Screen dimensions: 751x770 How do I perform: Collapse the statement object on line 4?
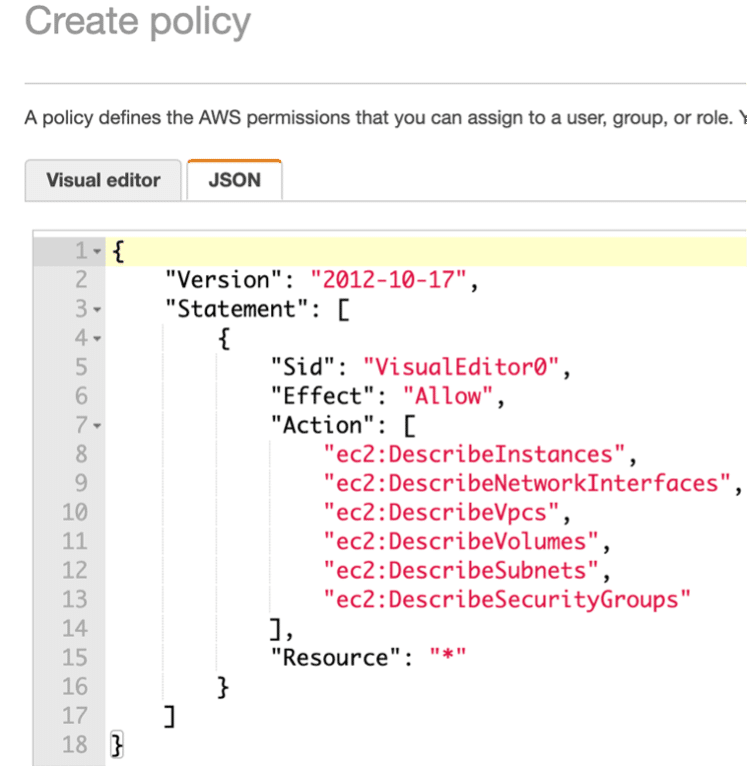click(97, 338)
